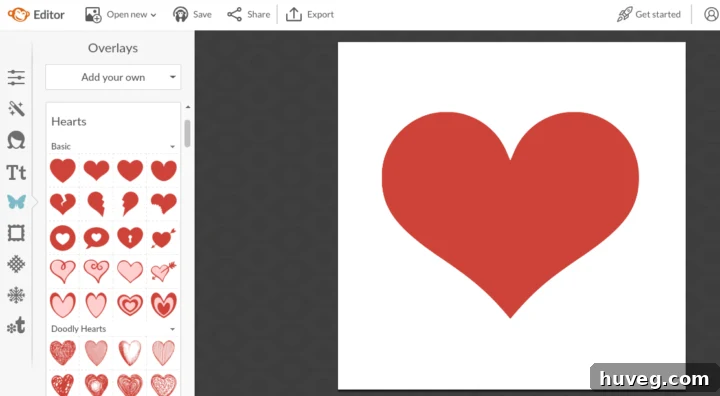Add the heart speech bubble overlay
The height and width of the screenshot is (396, 720).
pos(96,238)
